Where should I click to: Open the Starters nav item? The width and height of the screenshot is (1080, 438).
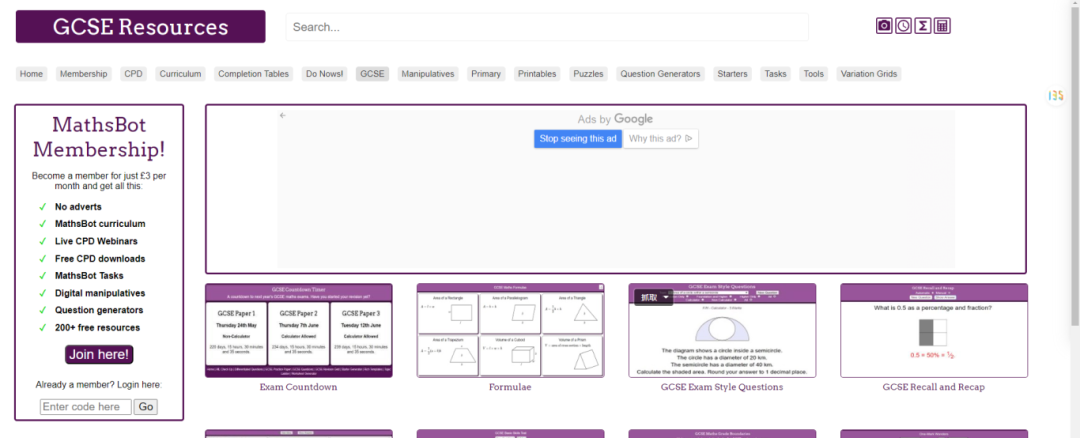point(732,74)
